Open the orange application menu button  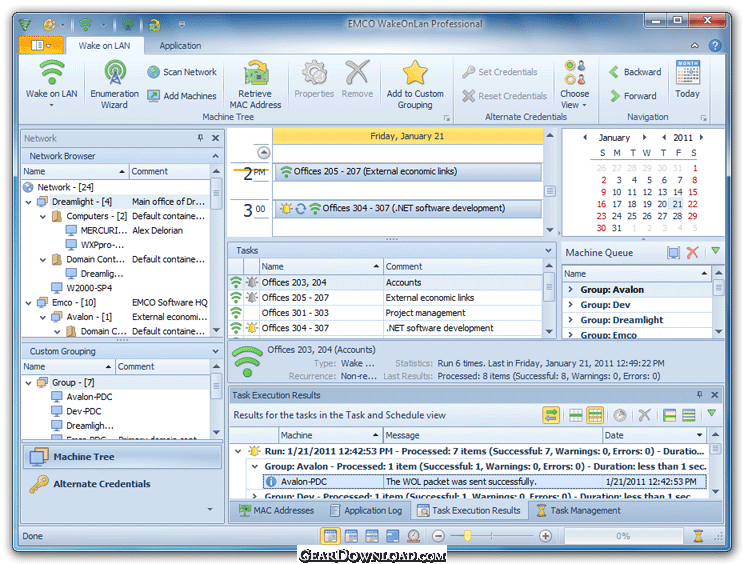pos(41,45)
